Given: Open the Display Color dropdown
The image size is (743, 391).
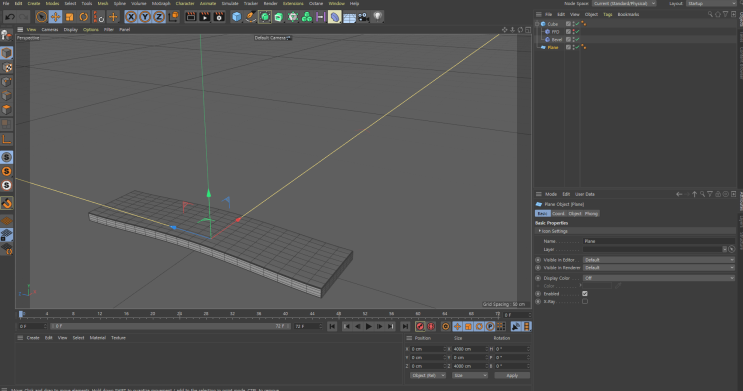Looking at the screenshot, I should (x=659, y=278).
